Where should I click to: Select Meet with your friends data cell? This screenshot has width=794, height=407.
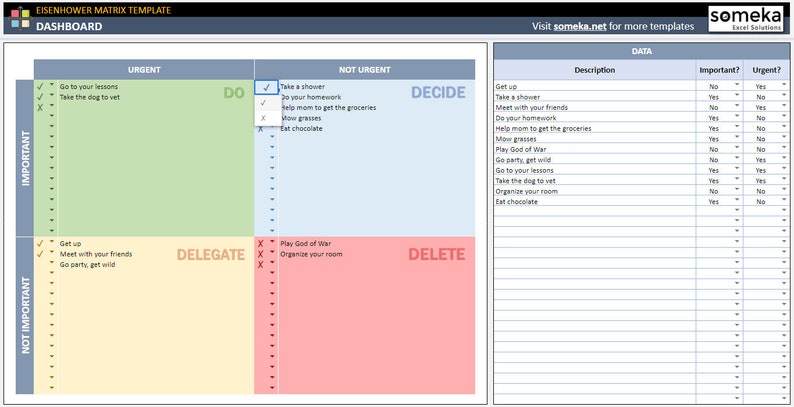point(594,107)
